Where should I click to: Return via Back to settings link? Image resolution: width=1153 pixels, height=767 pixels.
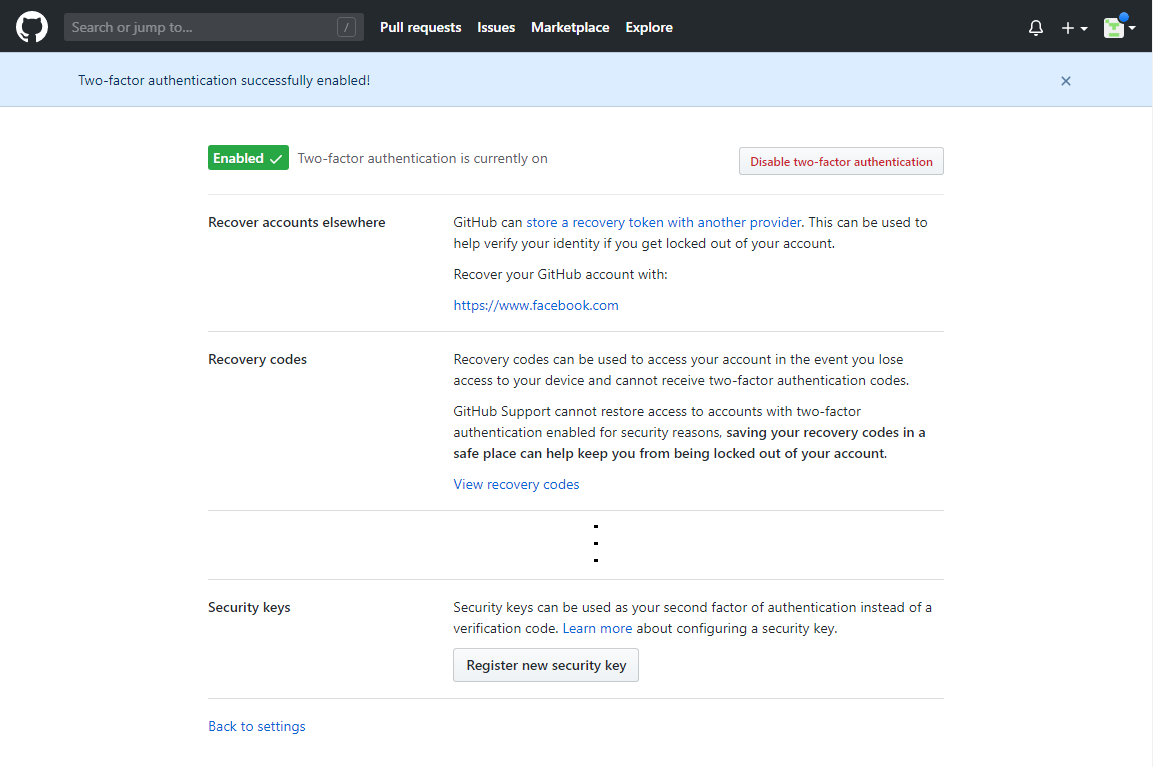[x=257, y=726]
